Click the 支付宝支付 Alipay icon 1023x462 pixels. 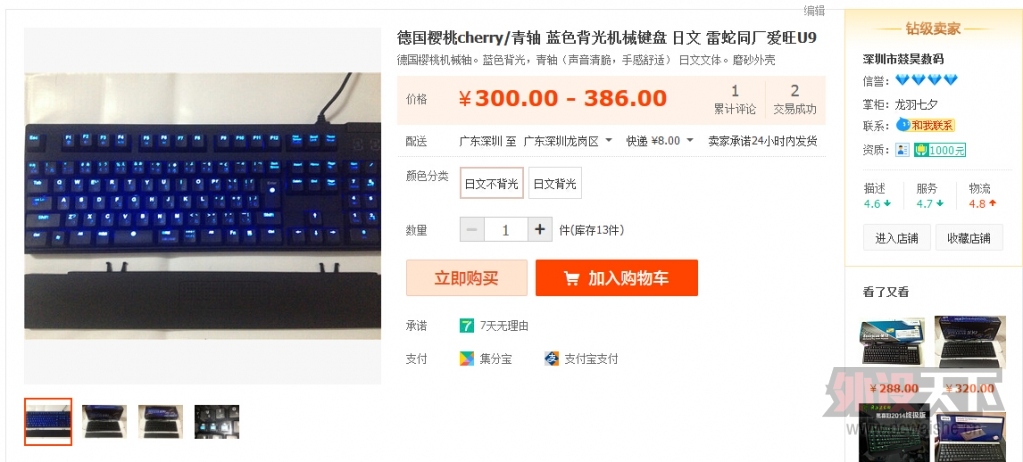coord(551,358)
